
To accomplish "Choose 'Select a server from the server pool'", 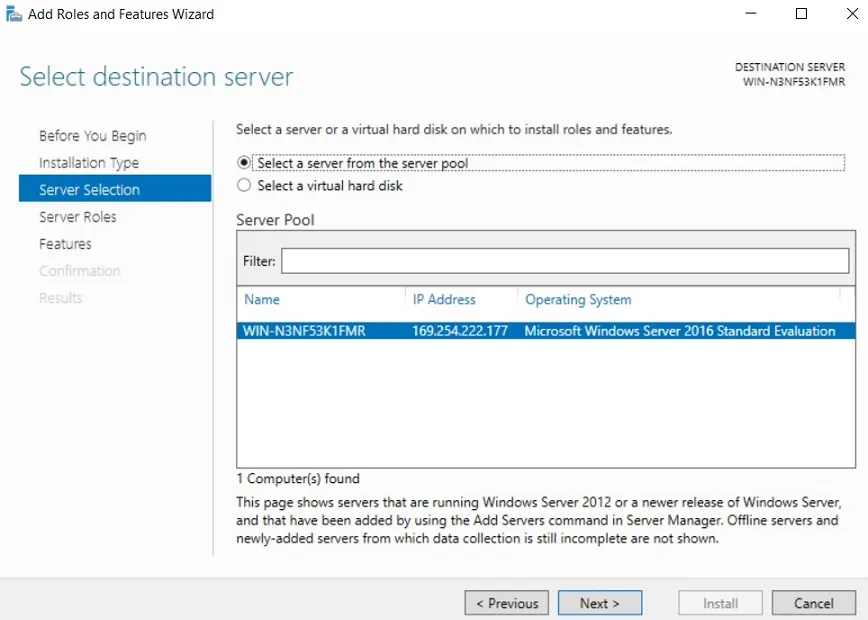I will [x=244, y=163].
